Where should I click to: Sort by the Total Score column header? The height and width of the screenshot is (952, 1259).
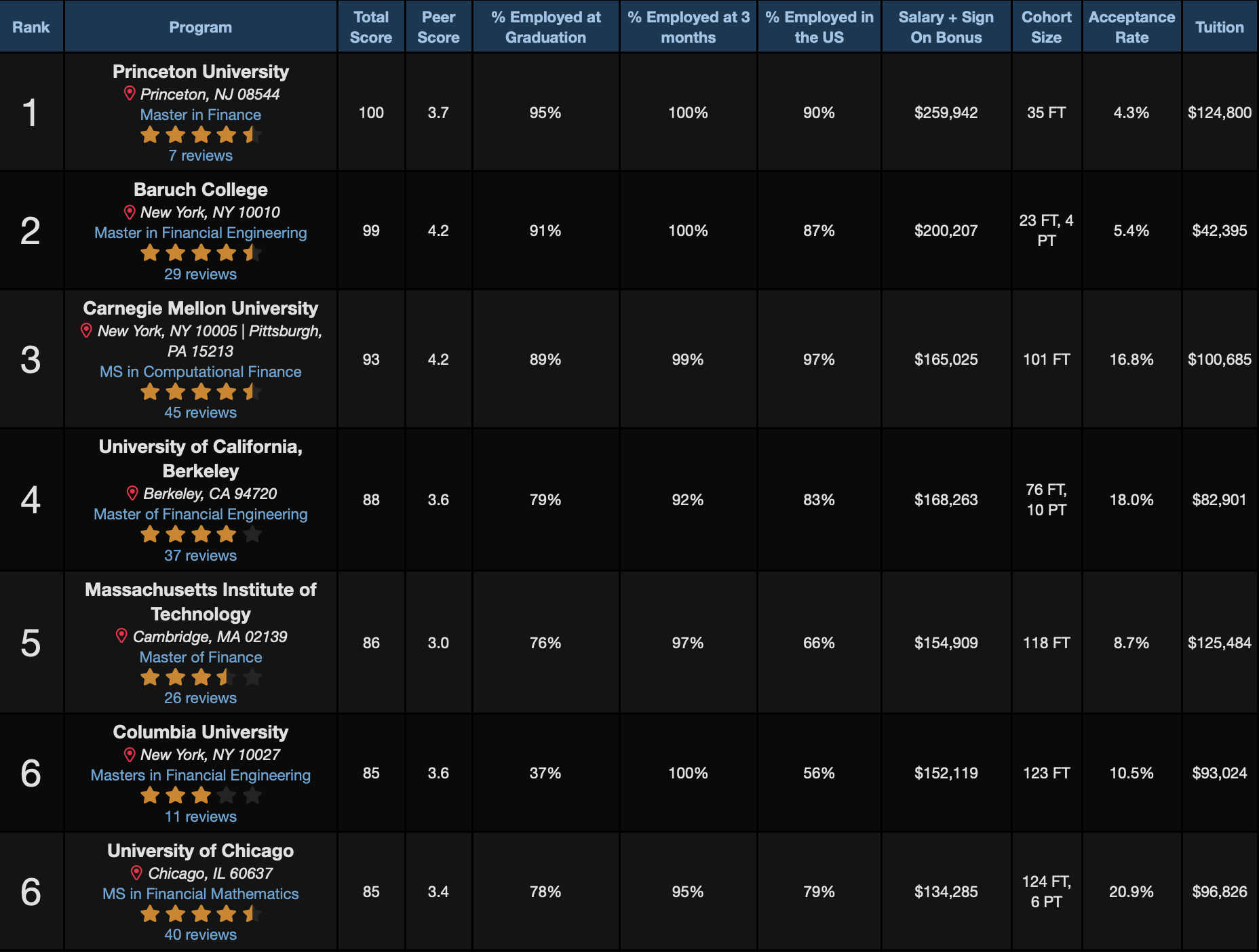pyautogui.click(x=371, y=27)
